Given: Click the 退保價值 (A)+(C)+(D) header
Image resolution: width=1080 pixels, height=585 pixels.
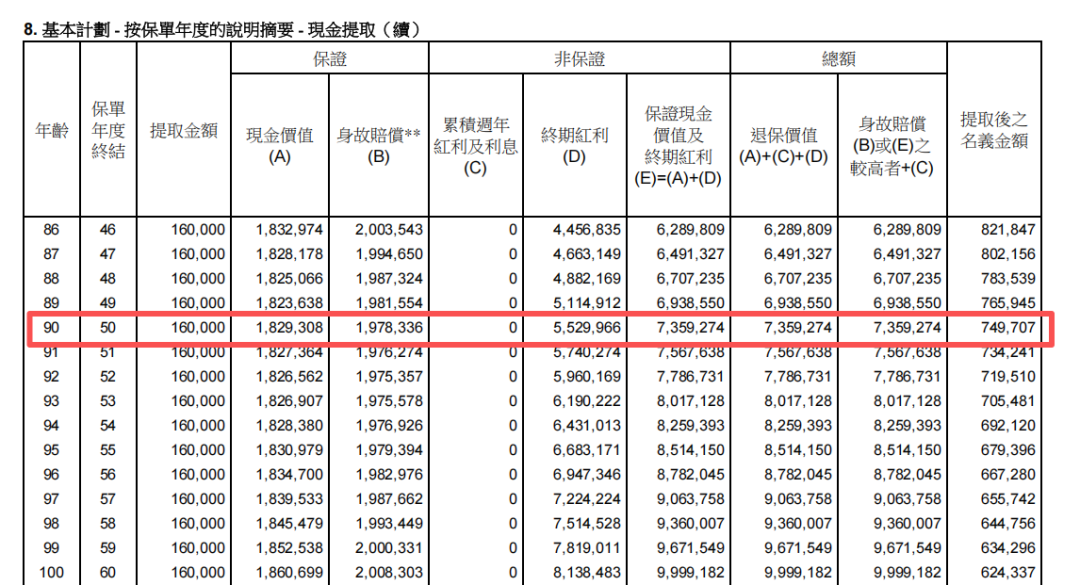Looking at the screenshot, I should (784, 145).
